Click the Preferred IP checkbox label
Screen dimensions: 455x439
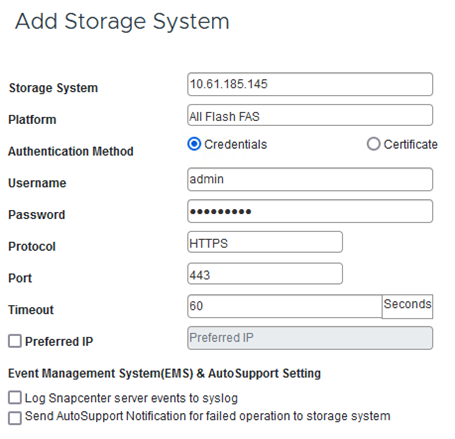[59, 341]
